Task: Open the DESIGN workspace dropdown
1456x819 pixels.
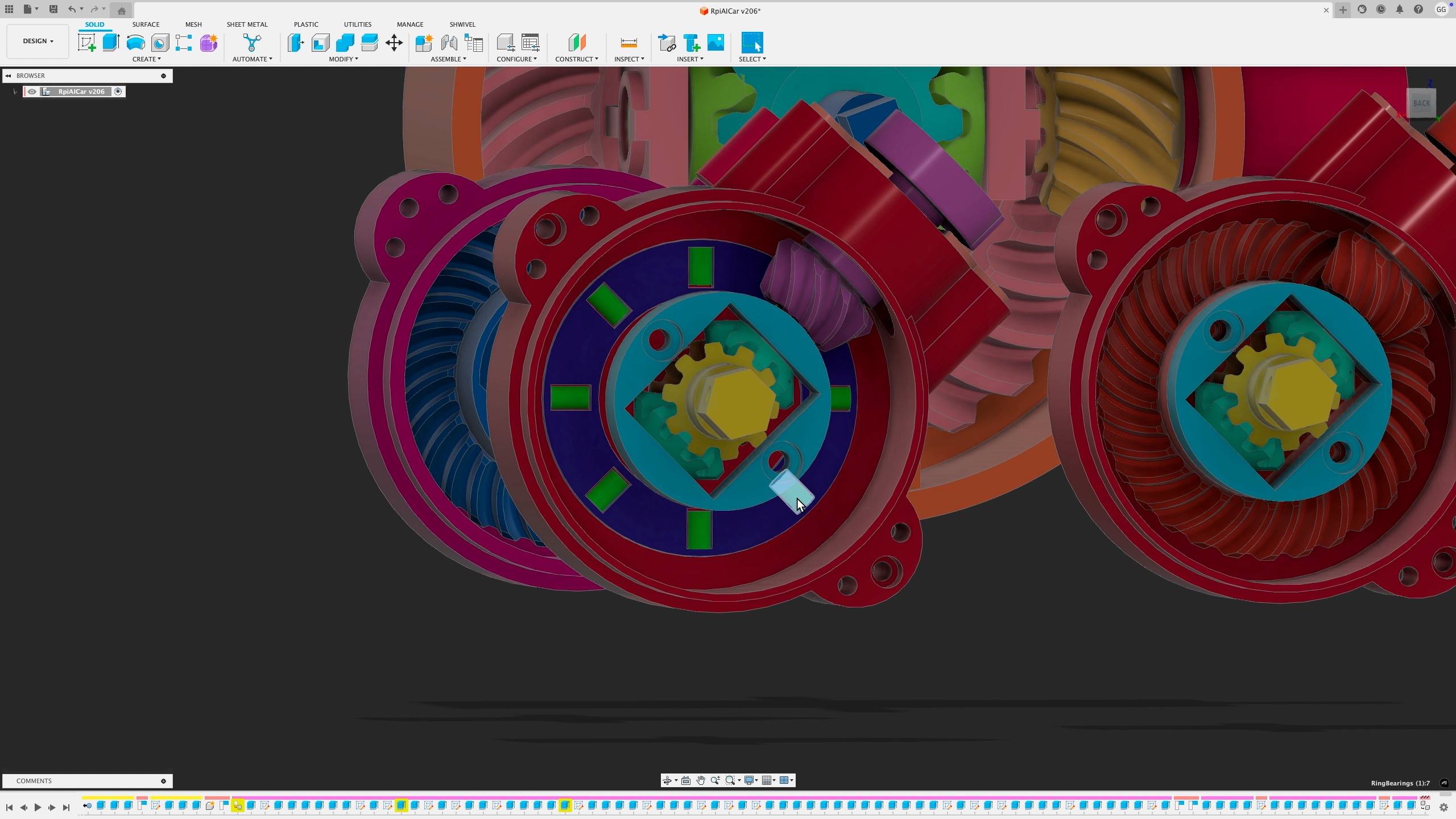Action: tap(38, 41)
